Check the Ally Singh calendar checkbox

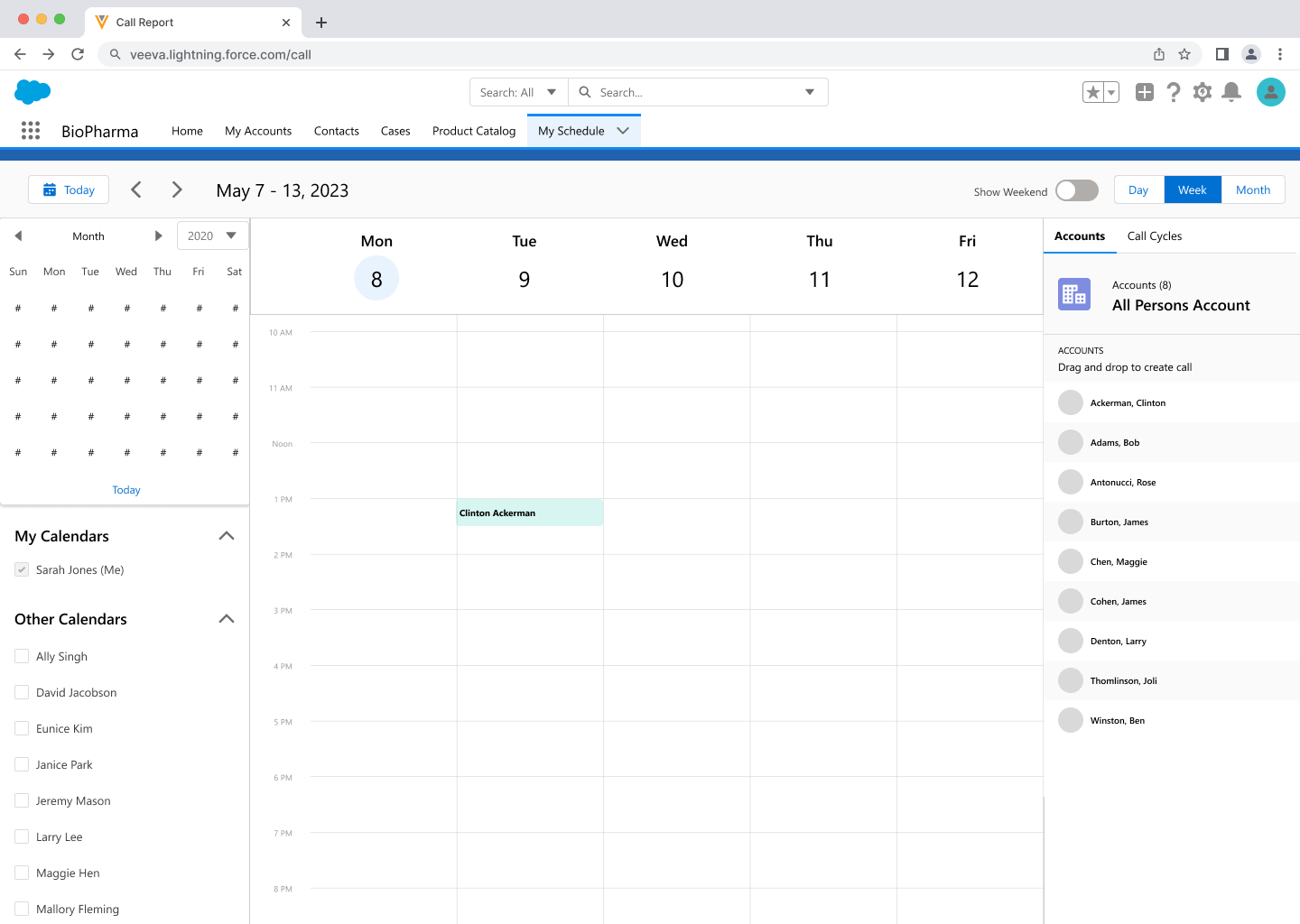[x=22, y=656]
